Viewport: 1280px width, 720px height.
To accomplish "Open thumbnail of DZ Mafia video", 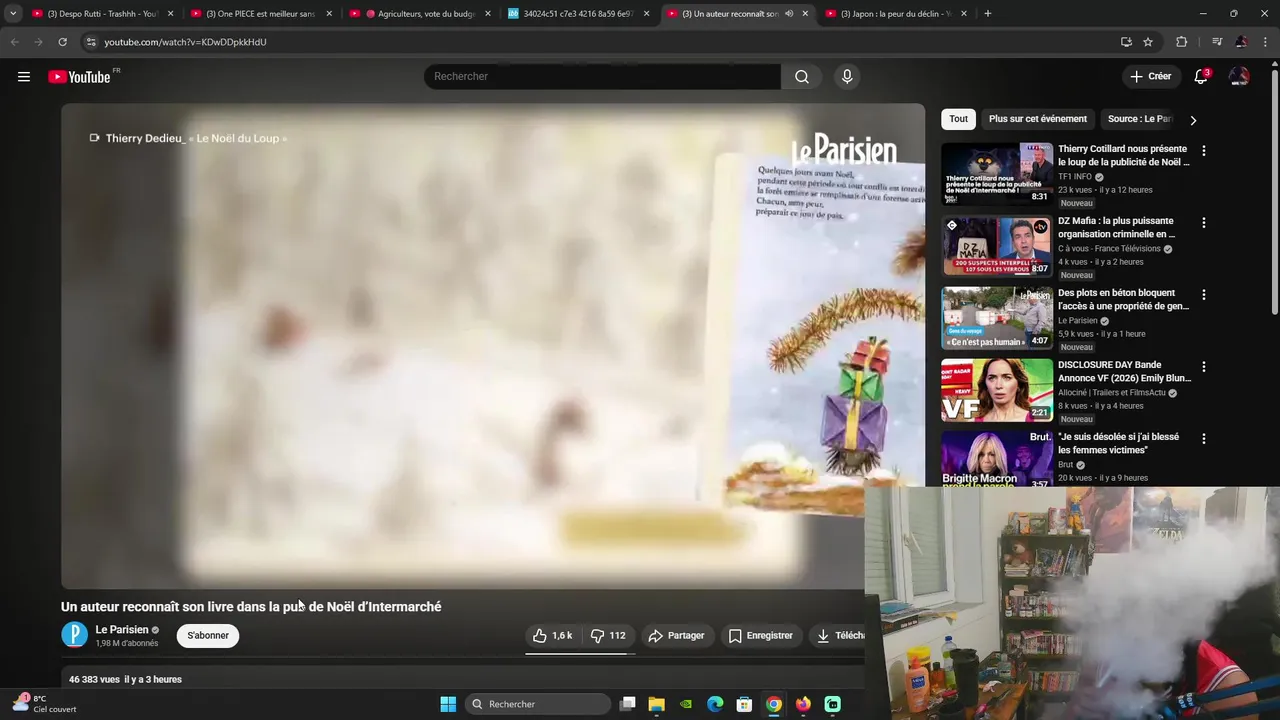I will pos(997,247).
